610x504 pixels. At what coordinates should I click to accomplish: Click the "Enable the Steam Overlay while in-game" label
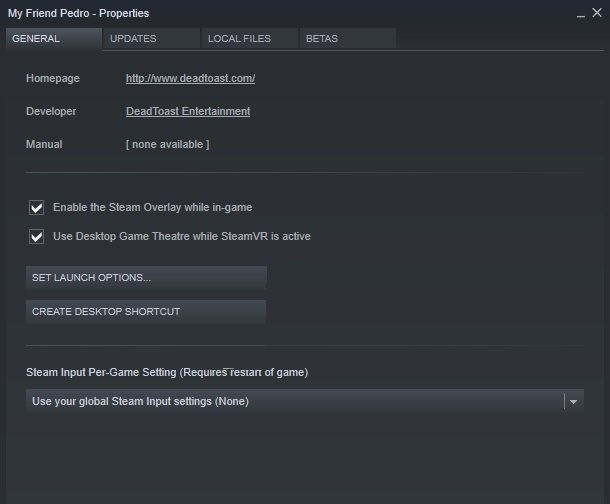click(152, 208)
